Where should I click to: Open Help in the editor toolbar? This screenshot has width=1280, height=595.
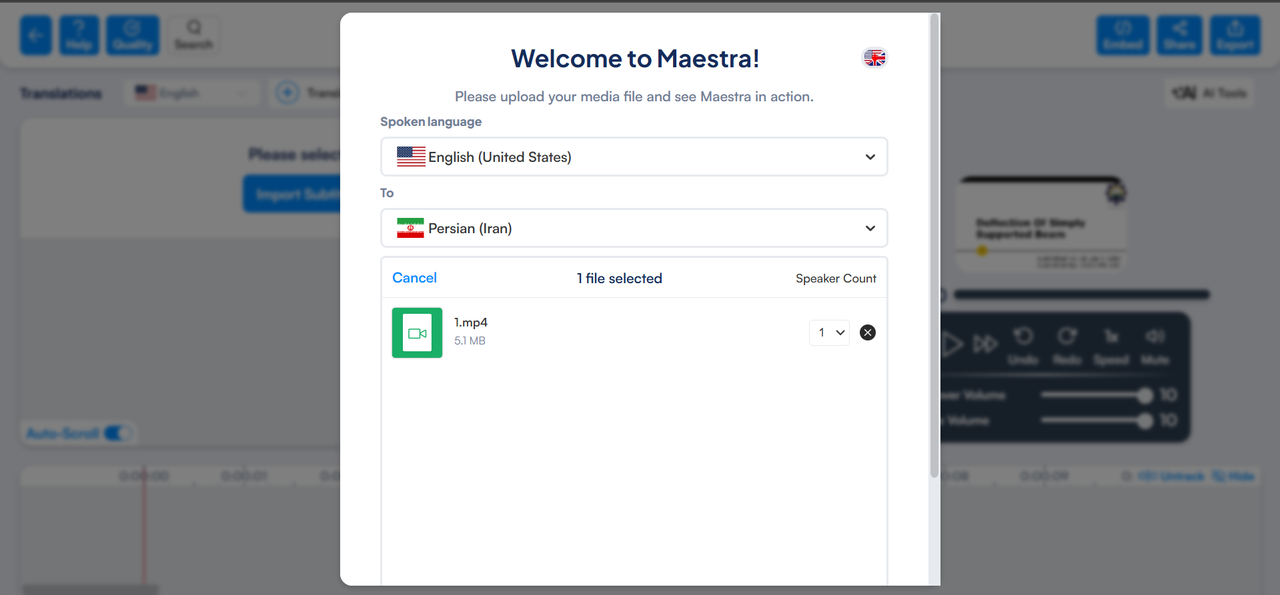click(79, 35)
